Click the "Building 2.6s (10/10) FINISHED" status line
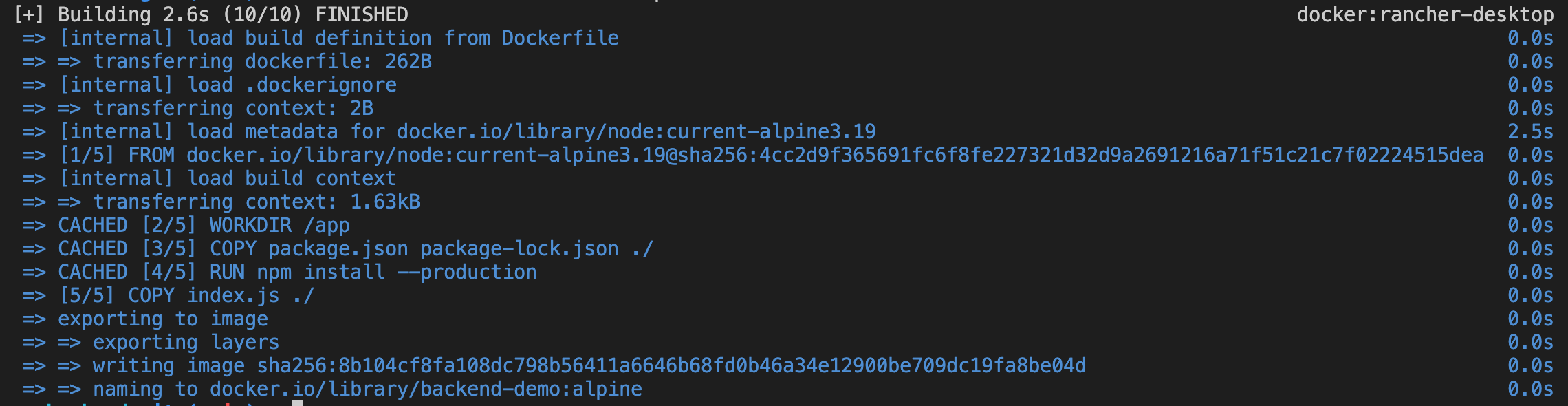The width and height of the screenshot is (1568, 406). point(232,14)
